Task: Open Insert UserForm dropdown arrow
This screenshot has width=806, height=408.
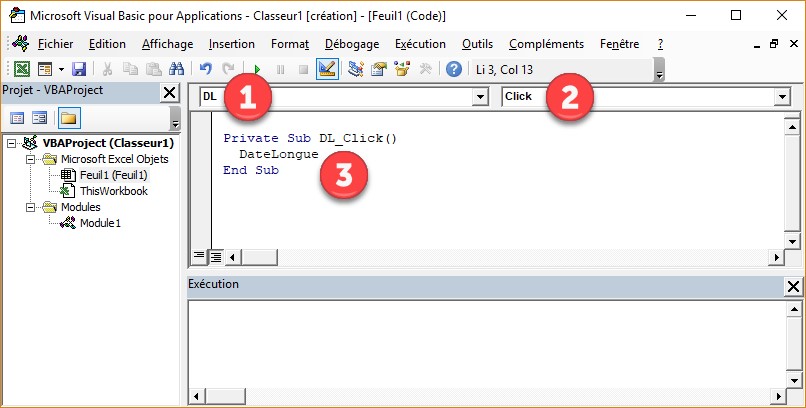Action: click(61, 69)
